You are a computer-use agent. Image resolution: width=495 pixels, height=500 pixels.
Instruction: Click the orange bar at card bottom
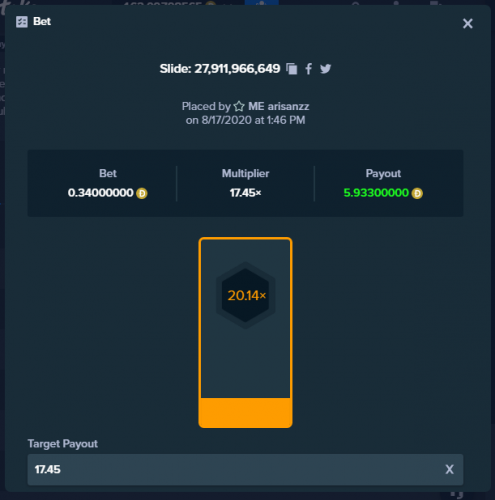pos(245,412)
